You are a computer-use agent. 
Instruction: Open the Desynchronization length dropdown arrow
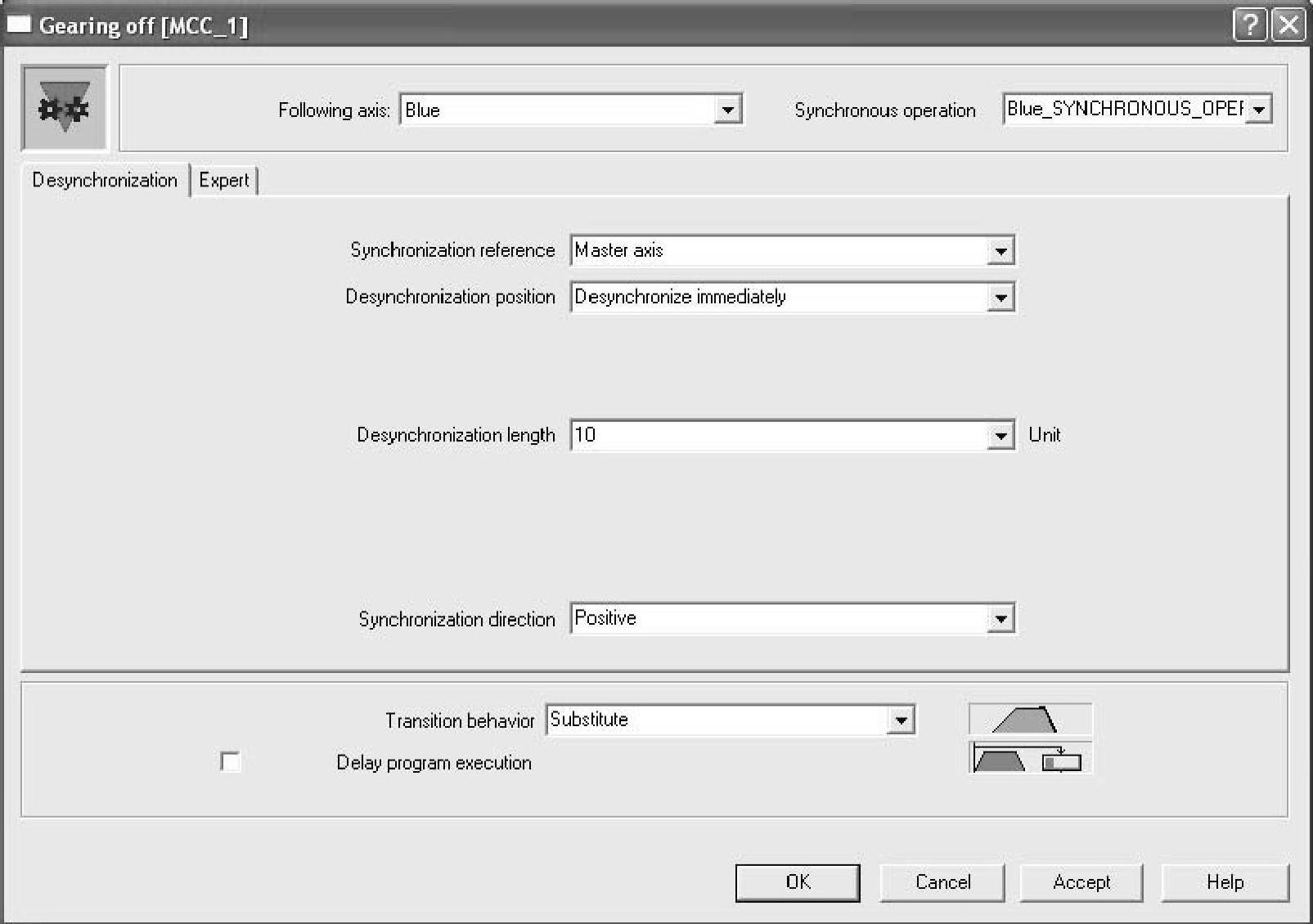click(x=1000, y=436)
